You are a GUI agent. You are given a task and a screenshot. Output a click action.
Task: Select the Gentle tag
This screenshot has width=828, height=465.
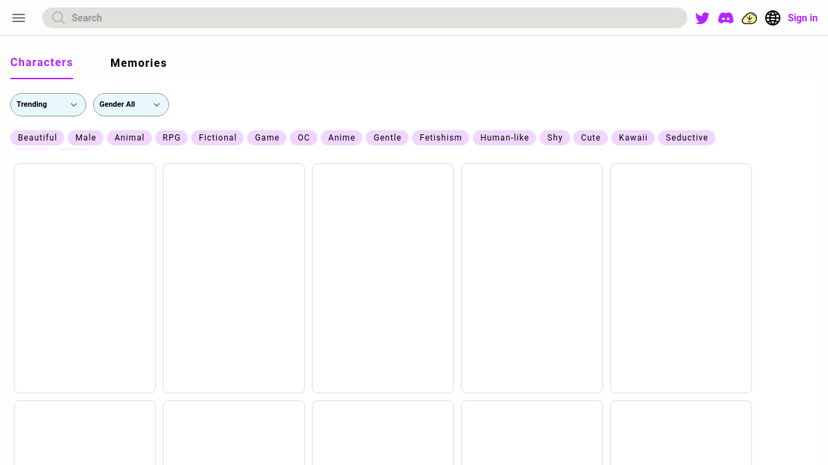tap(387, 138)
